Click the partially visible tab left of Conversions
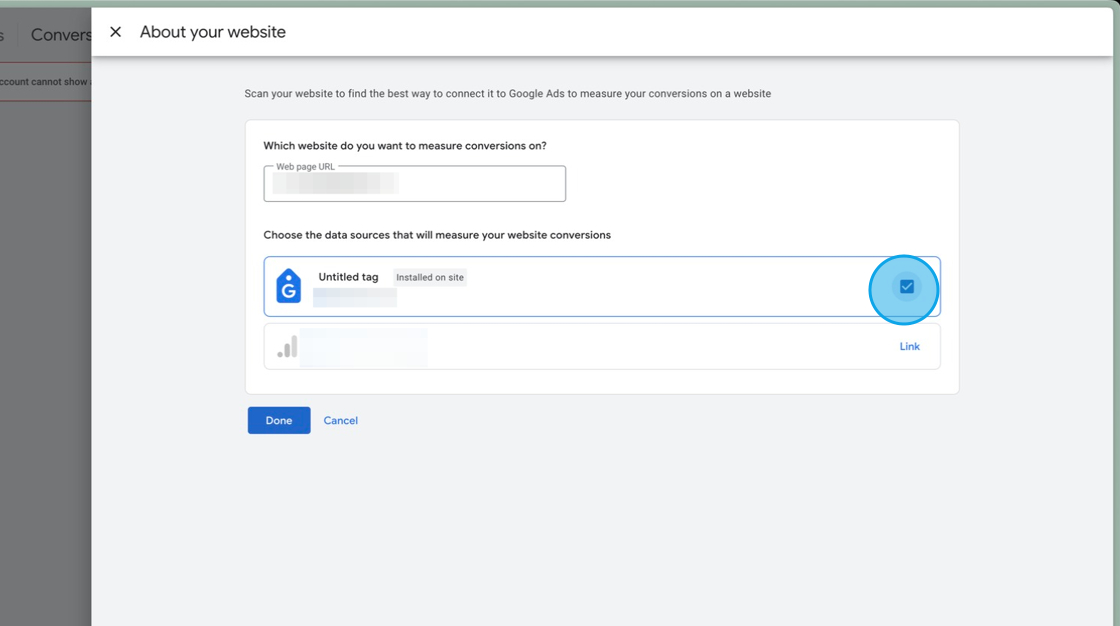Image resolution: width=1120 pixels, height=626 pixels. 6,33
